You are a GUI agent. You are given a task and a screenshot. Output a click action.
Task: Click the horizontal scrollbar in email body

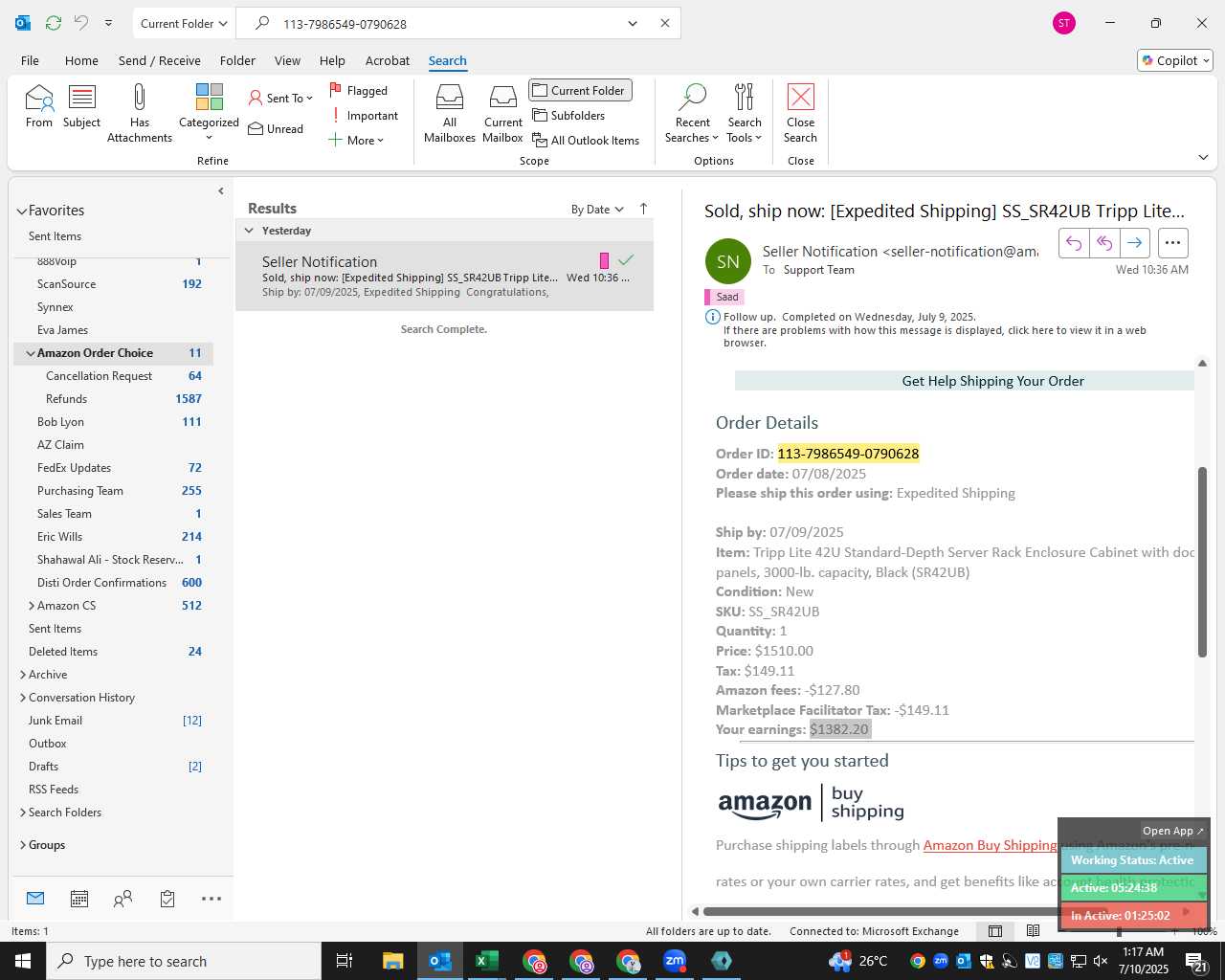coord(904,911)
